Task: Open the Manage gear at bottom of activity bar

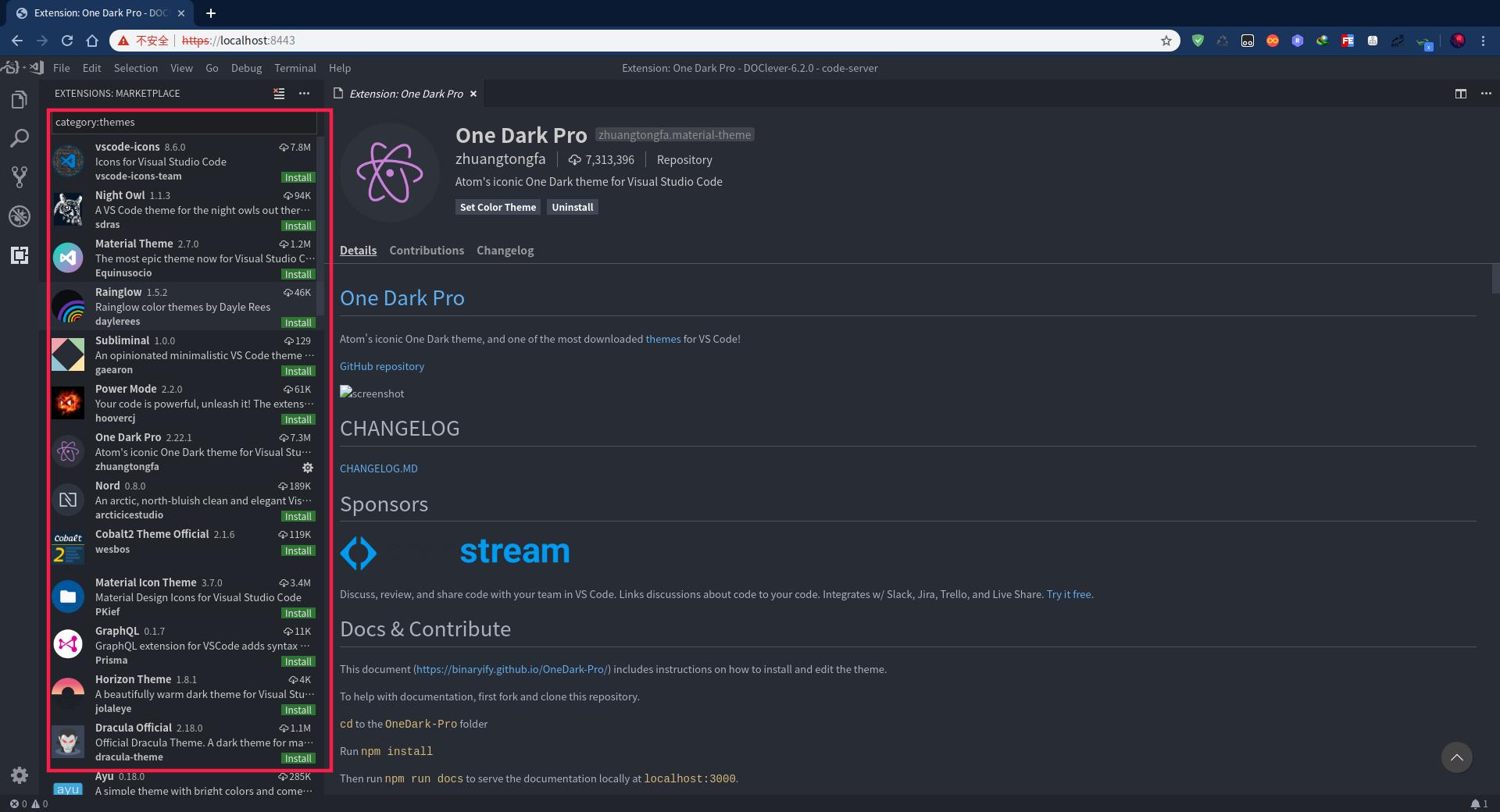Action: (20, 775)
